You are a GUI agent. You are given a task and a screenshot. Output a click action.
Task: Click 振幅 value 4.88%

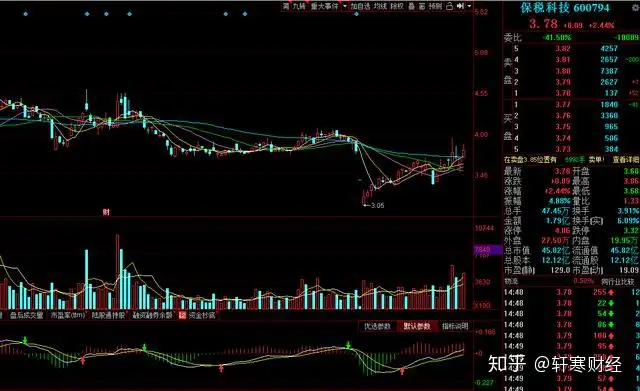559,201
